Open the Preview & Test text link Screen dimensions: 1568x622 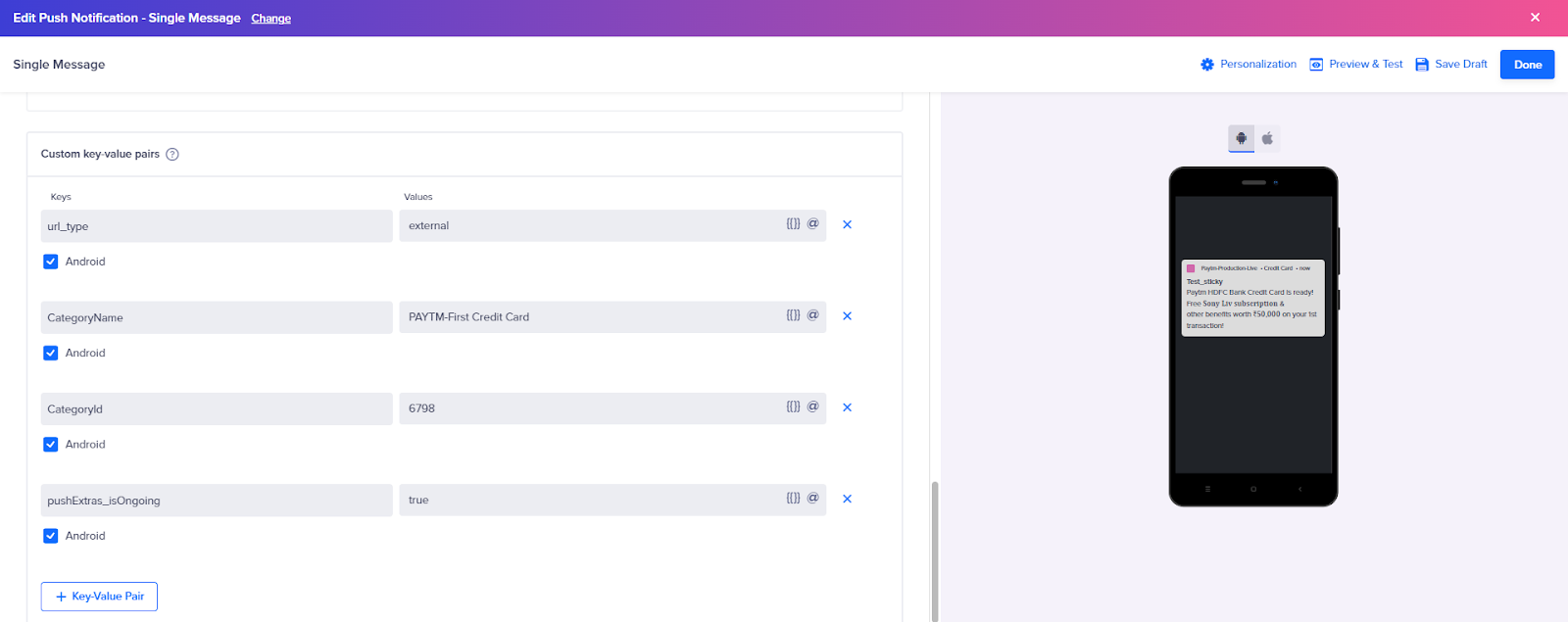click(x=1366, y=65)
